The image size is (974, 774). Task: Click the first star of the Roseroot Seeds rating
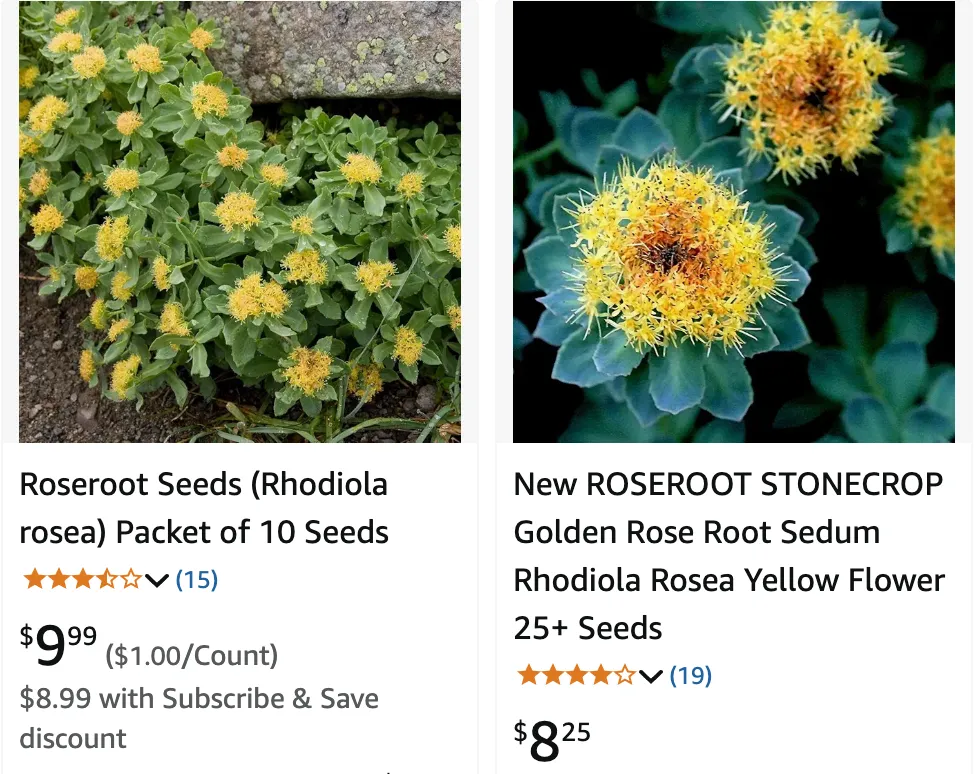[x=35, y=579]
